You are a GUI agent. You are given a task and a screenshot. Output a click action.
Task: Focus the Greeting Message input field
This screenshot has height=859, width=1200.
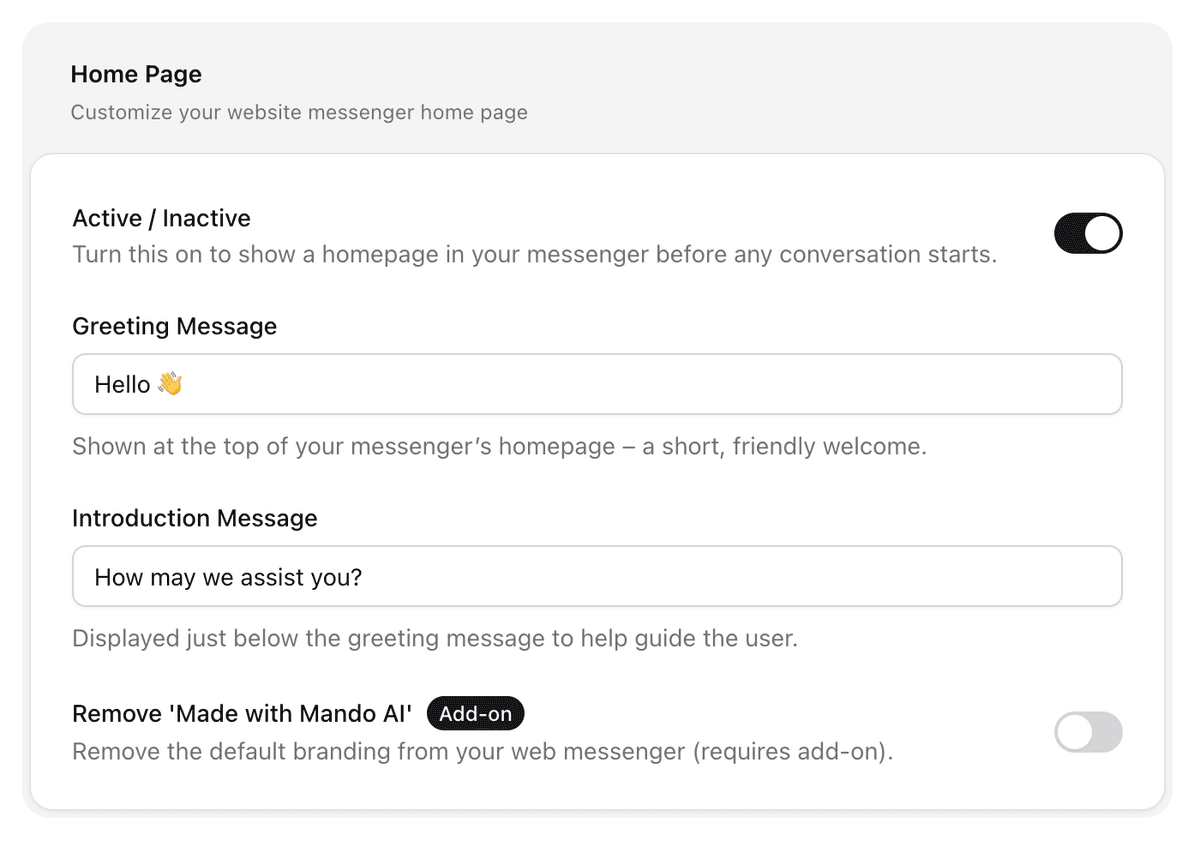pos(597,384)
